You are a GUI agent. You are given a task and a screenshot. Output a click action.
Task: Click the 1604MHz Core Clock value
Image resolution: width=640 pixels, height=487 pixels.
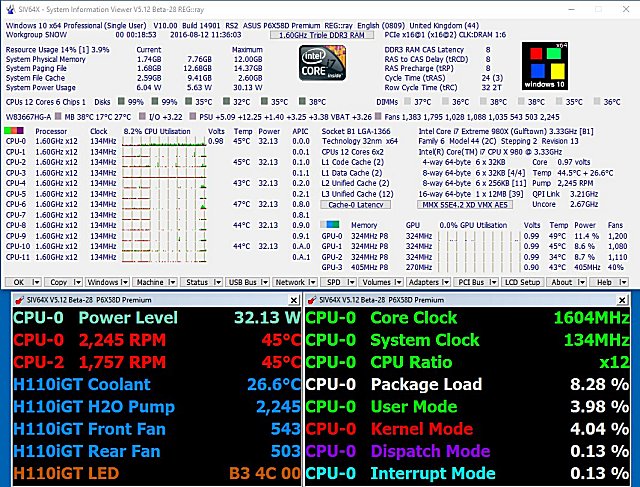[x=591, y=318]
